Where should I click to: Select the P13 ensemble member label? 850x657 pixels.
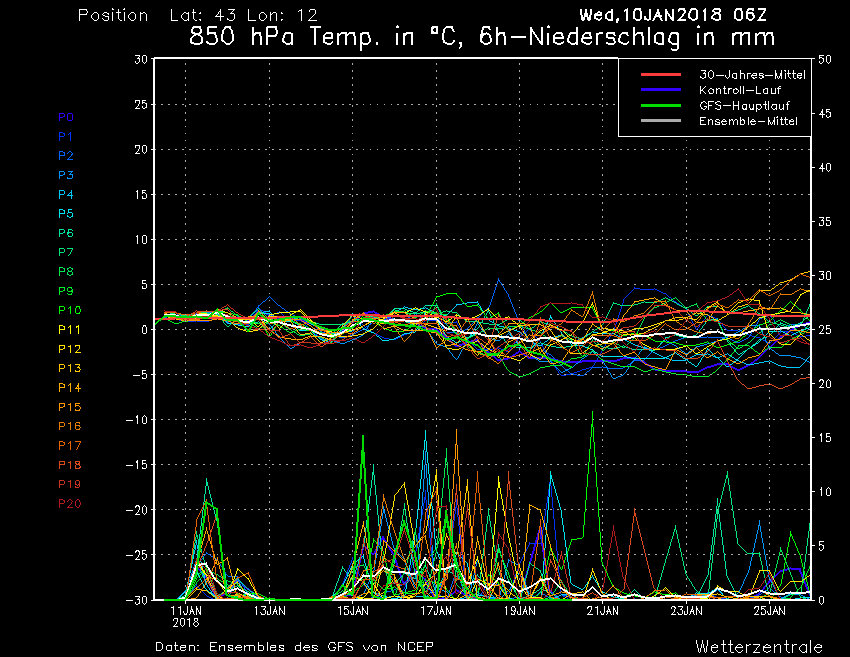tap(69, 368)
